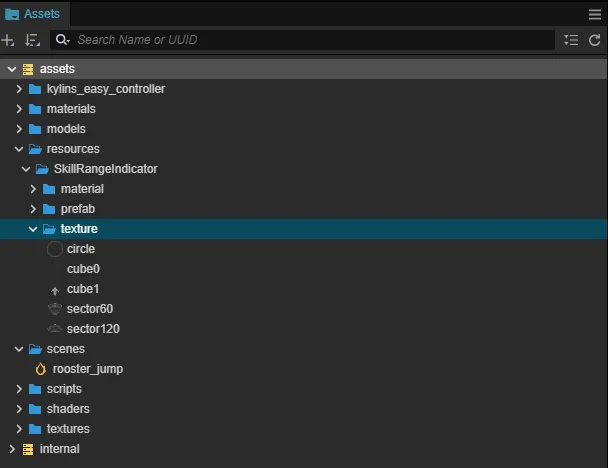Click the collapse all folders icon

point(571,40)
